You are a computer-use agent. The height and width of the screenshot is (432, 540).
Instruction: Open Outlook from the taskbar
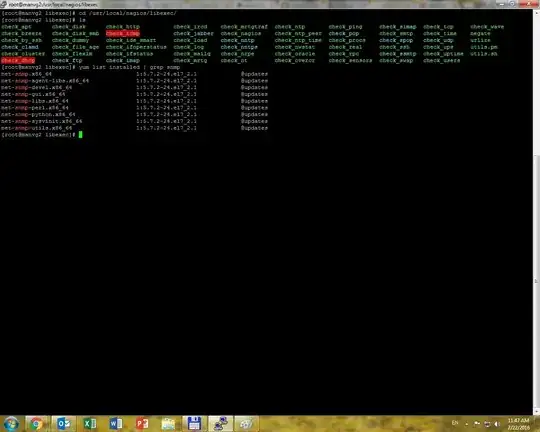coord(64,424)
